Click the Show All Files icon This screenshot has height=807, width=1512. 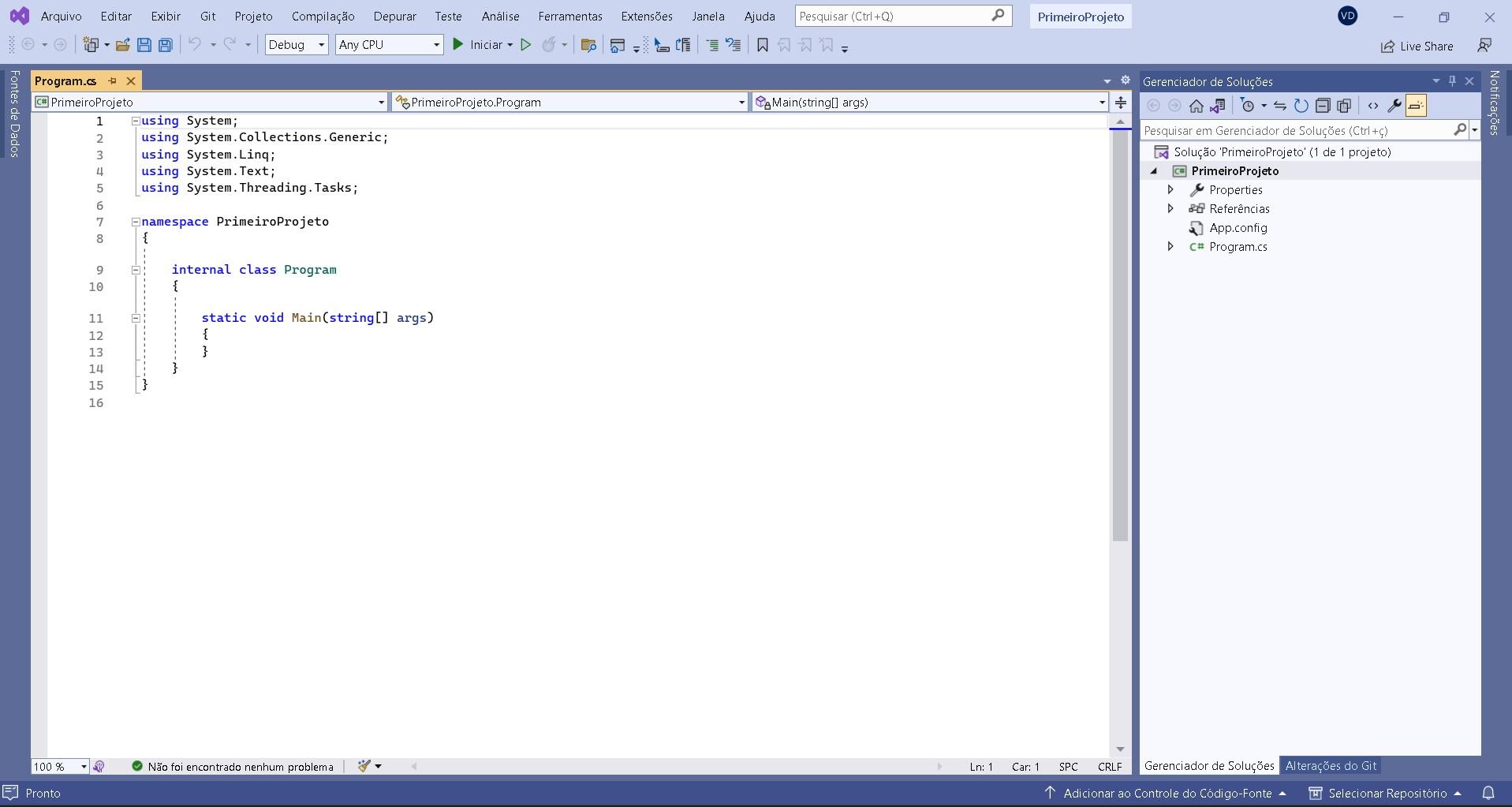coord(1344,106)
